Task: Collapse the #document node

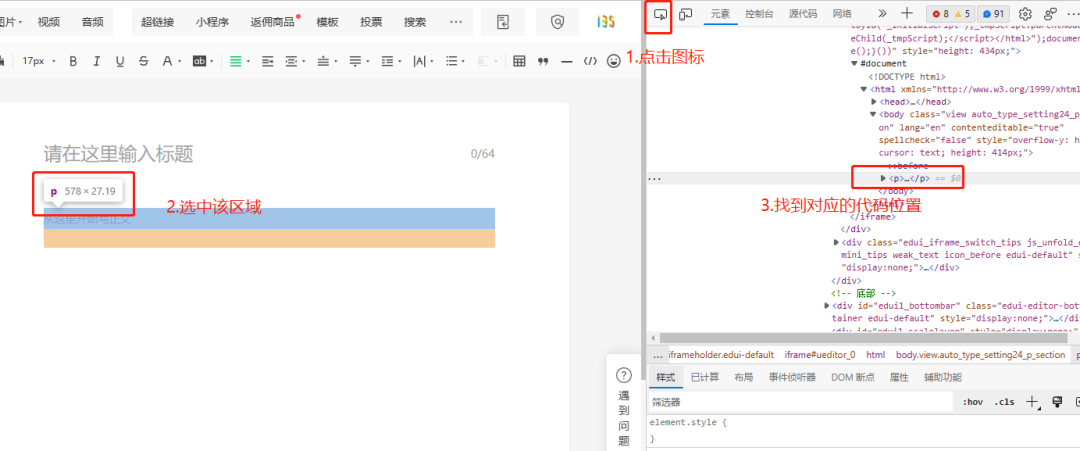Action: point(855,64)
